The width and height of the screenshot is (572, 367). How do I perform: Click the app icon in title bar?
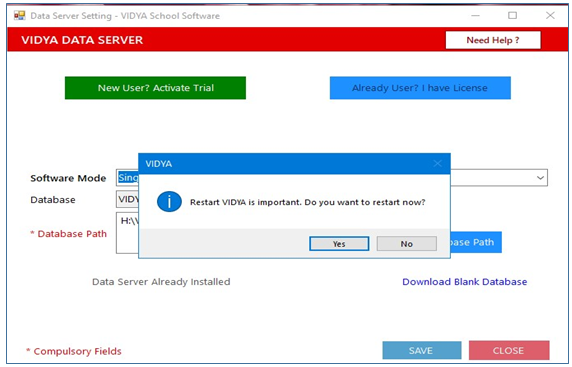click(20, 16)
